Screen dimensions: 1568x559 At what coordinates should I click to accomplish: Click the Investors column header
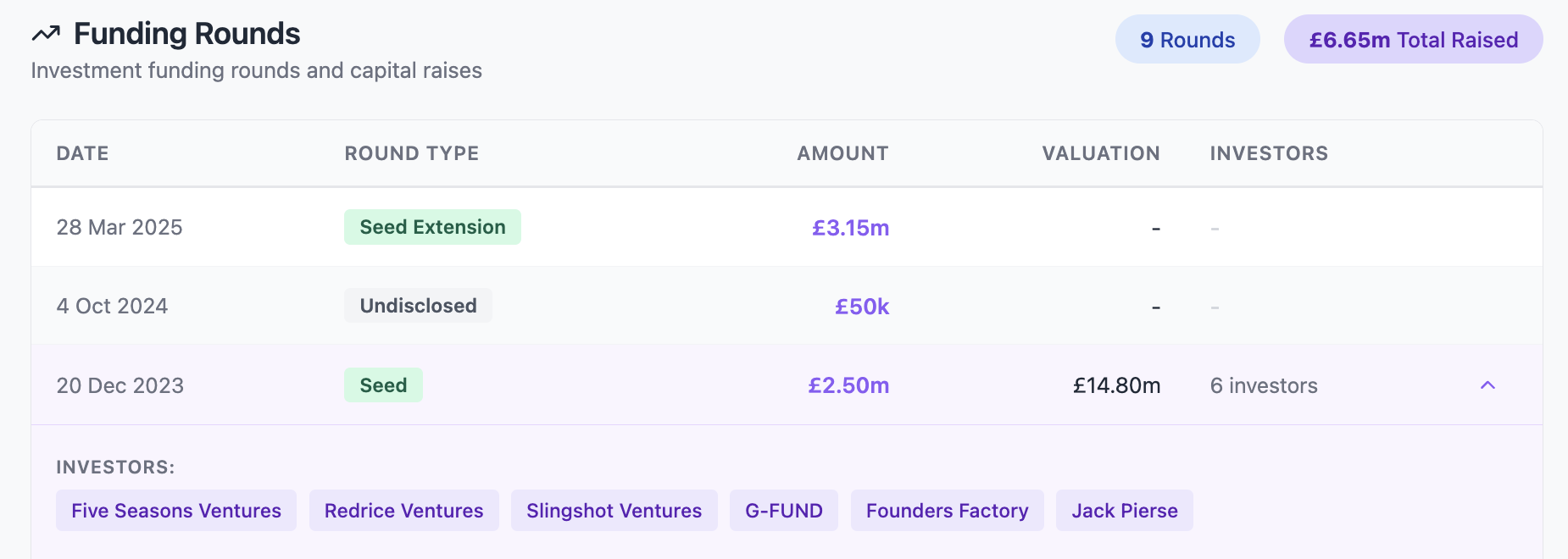click(1269, 153)
